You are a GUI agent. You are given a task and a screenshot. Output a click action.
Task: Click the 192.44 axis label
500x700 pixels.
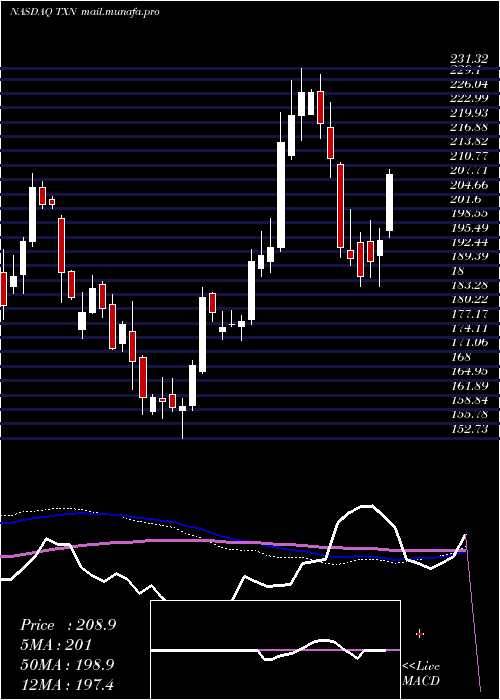(469, 242)
